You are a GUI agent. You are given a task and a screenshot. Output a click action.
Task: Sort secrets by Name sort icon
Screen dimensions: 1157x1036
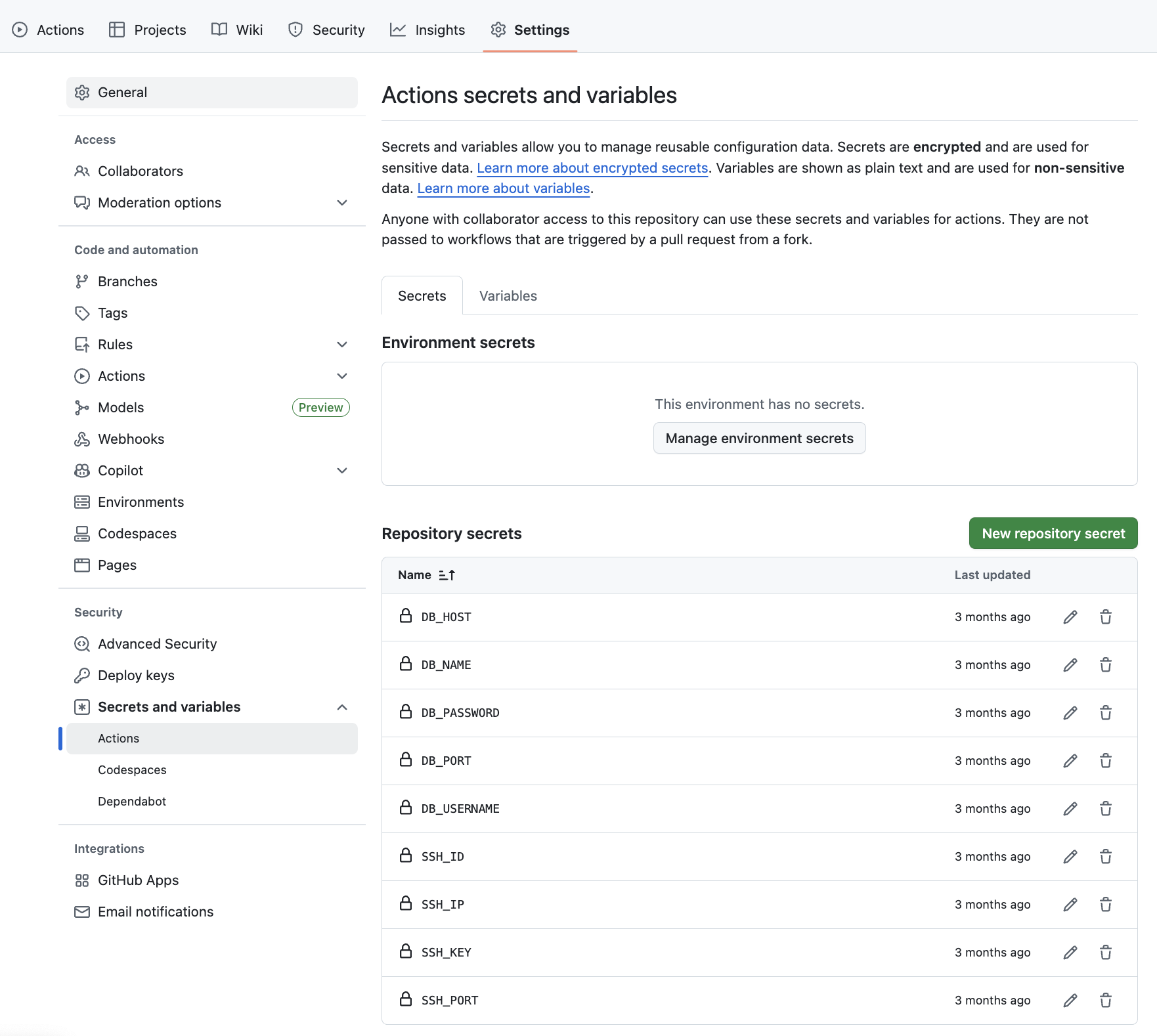[447, 575]
